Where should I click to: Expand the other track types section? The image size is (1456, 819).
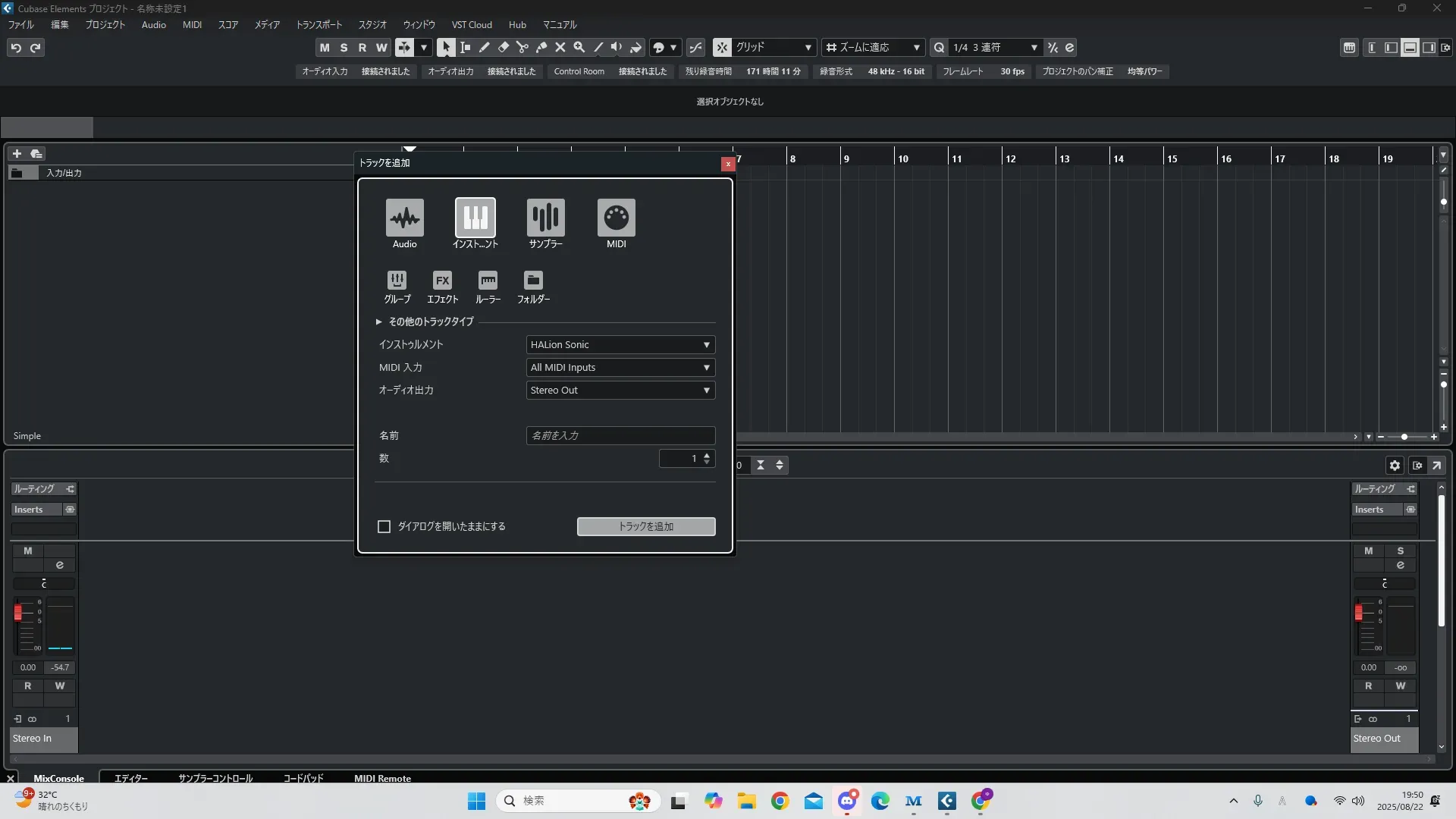[x=379, y=322]
